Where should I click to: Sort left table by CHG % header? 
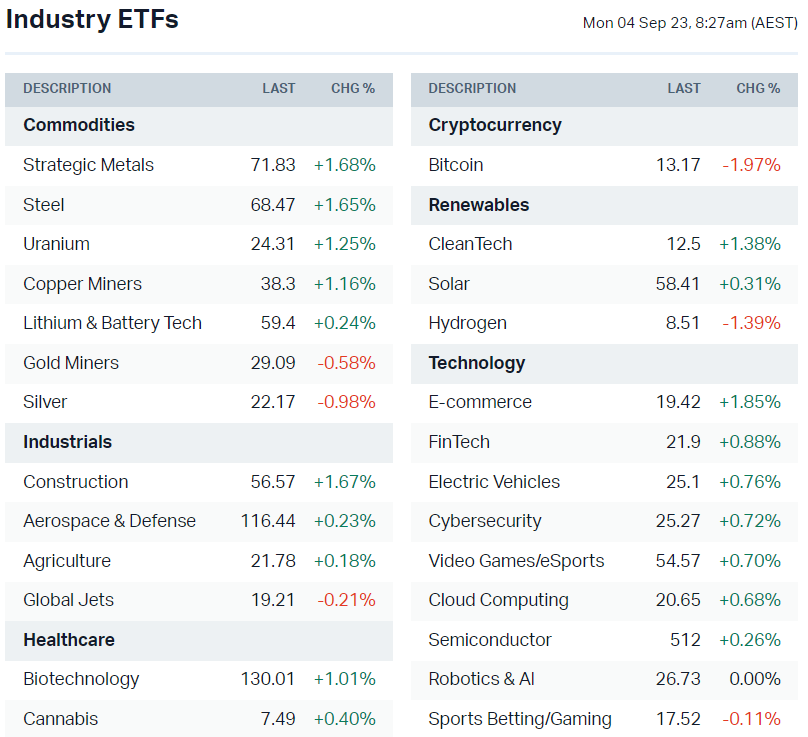353,88
